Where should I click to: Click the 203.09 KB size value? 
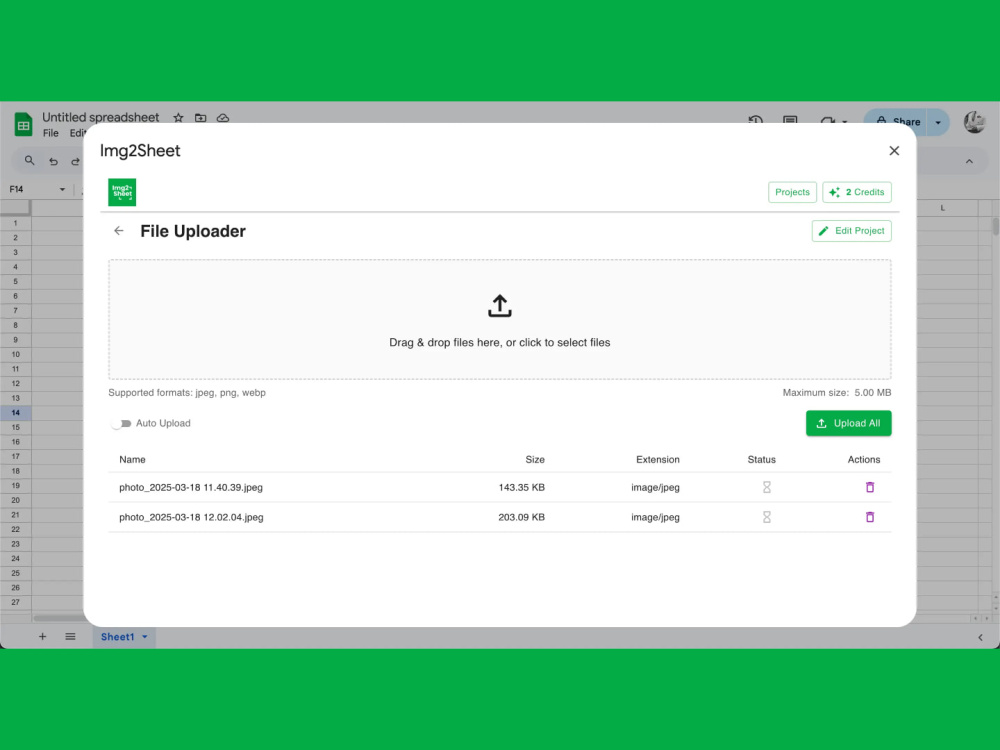[521, 517]
